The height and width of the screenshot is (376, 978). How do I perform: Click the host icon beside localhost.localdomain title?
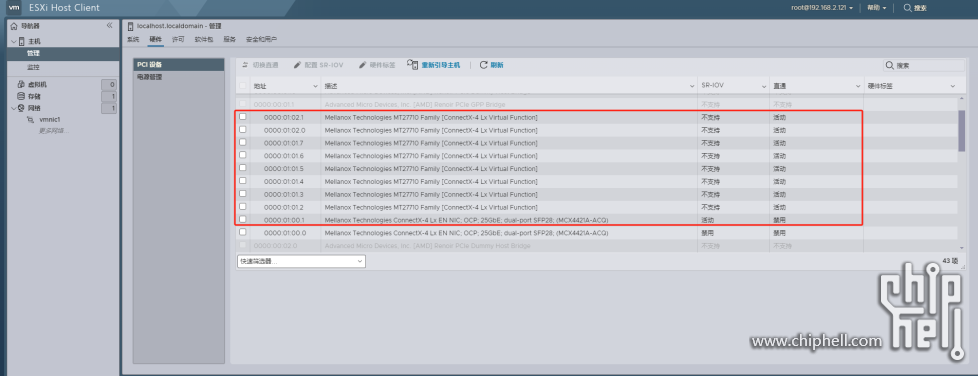(x=130, y=26)
